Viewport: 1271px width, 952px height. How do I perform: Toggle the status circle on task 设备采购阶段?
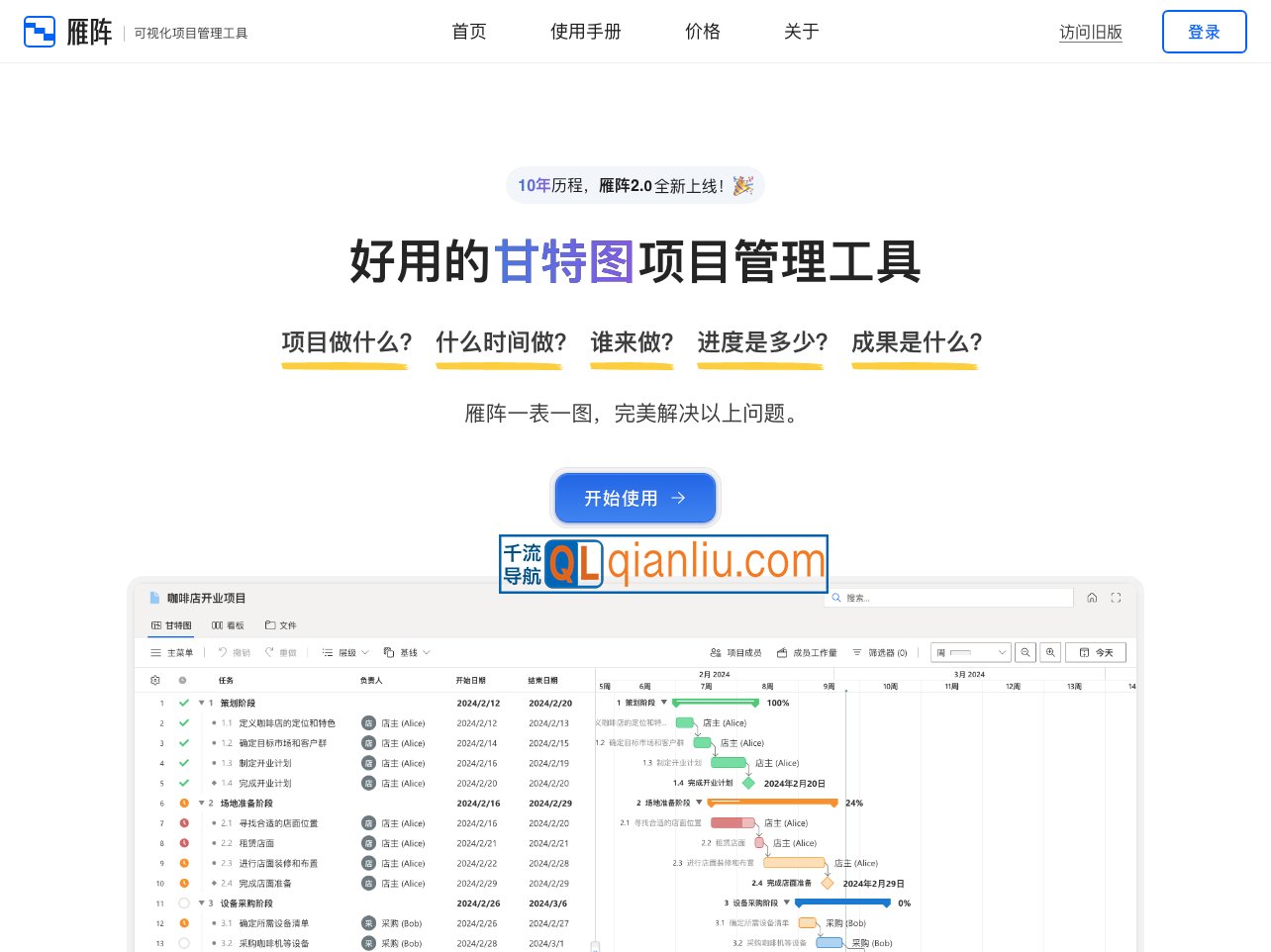[x=183, y=904]
